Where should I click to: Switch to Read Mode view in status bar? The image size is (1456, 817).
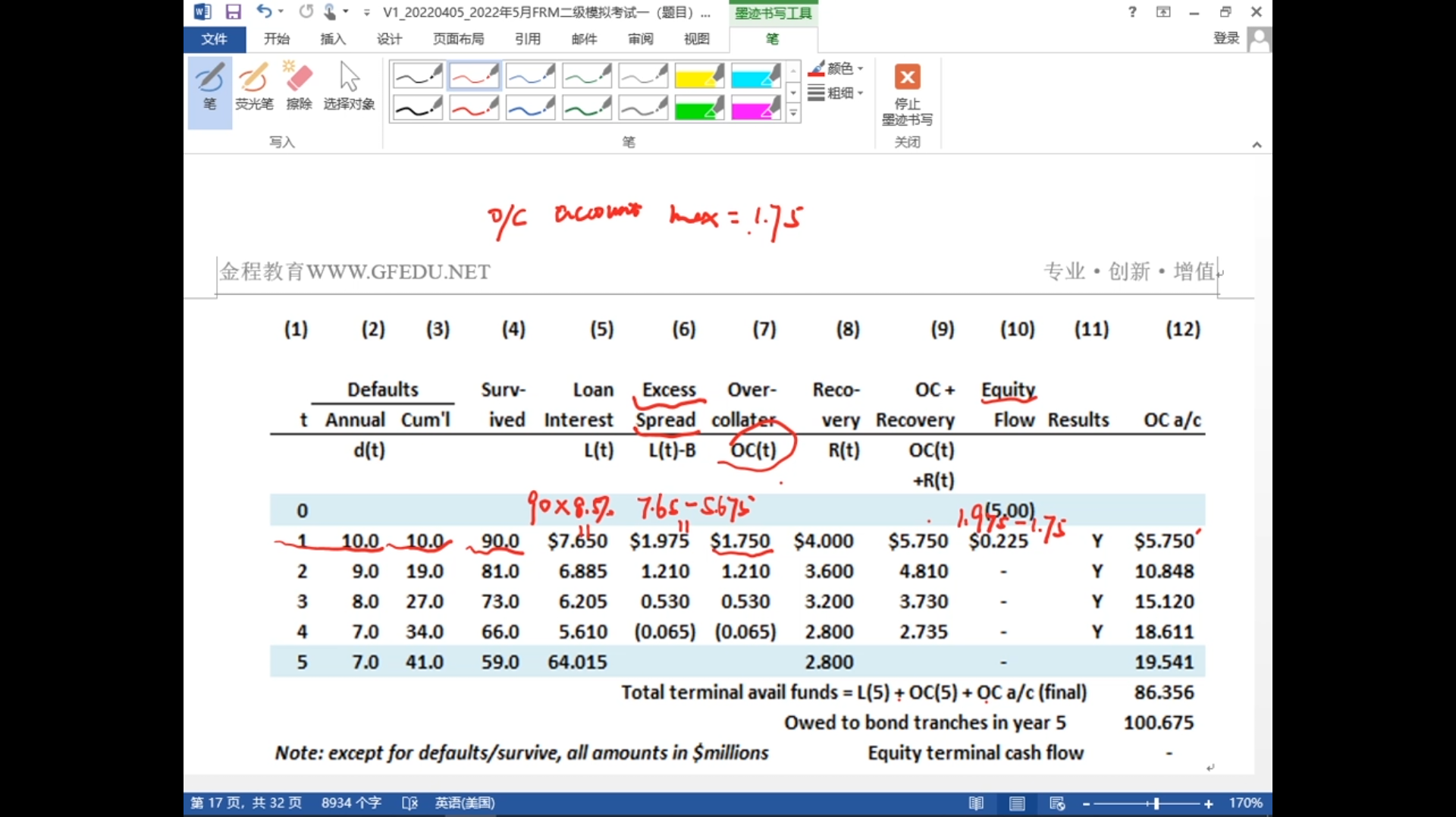pyautogui.click(x=976, y=803)
